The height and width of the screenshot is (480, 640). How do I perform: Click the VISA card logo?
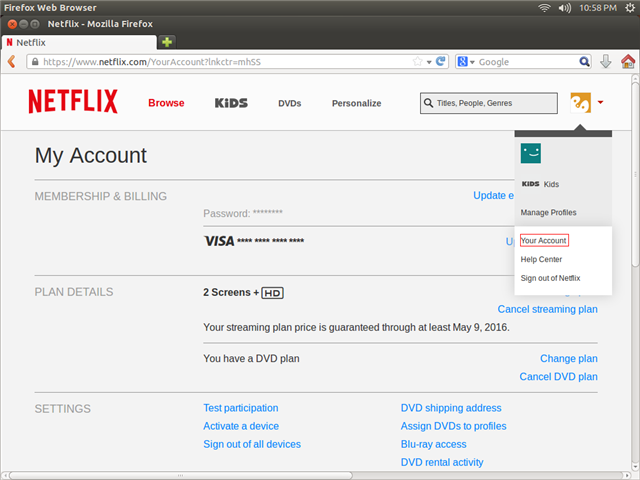pos(219,241)
